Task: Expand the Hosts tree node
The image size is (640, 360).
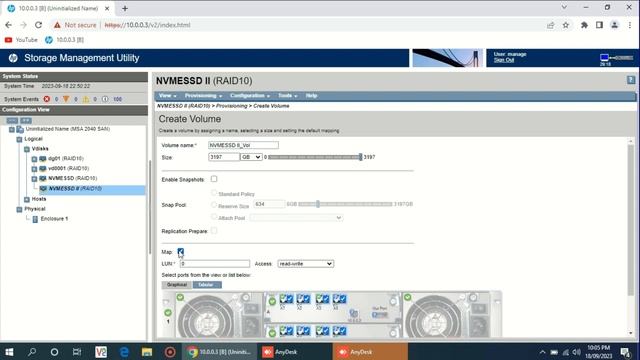Action: pos(27,199)
